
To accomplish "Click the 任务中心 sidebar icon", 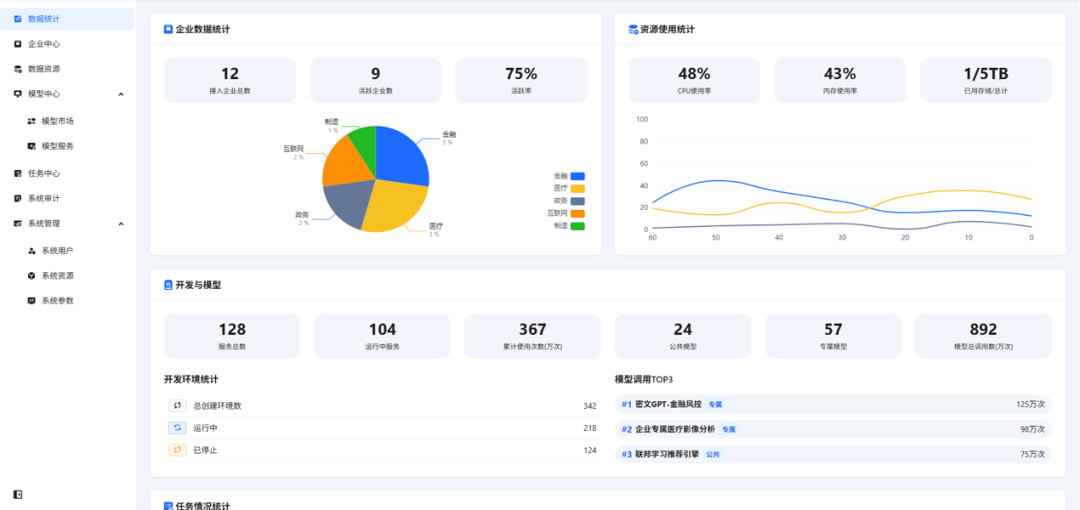I will point(18,174).
